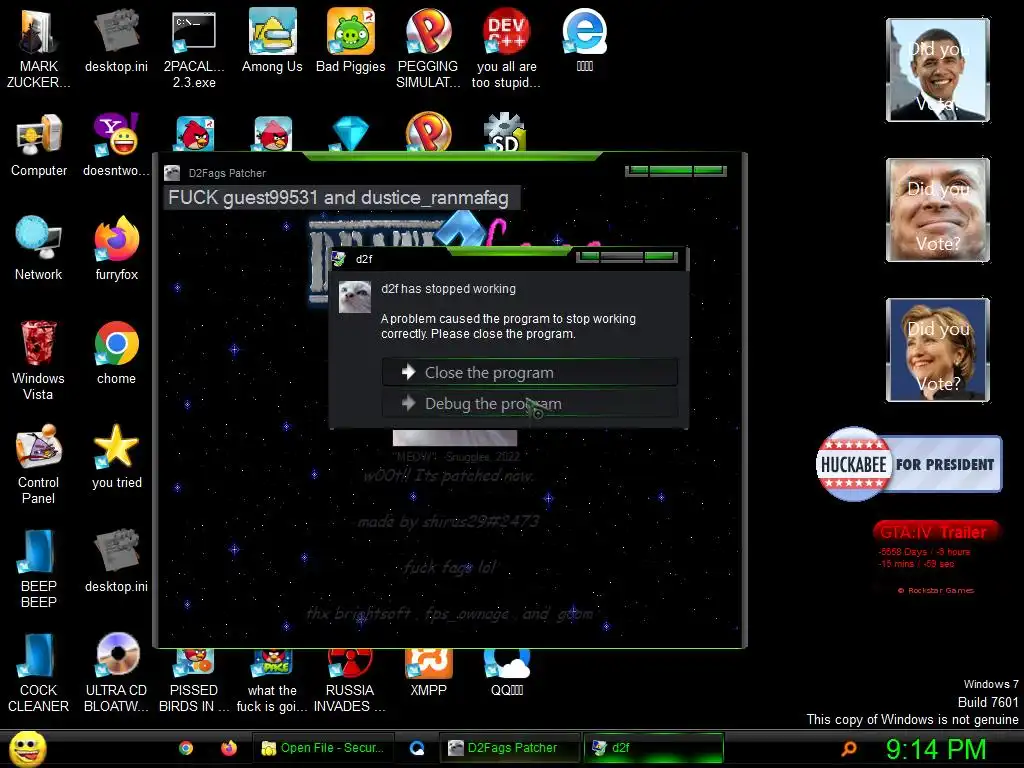
Task: Select the desktop.ini file beside MARK ZUCKER
Action: pyautogui.click(x=116, y=40)
